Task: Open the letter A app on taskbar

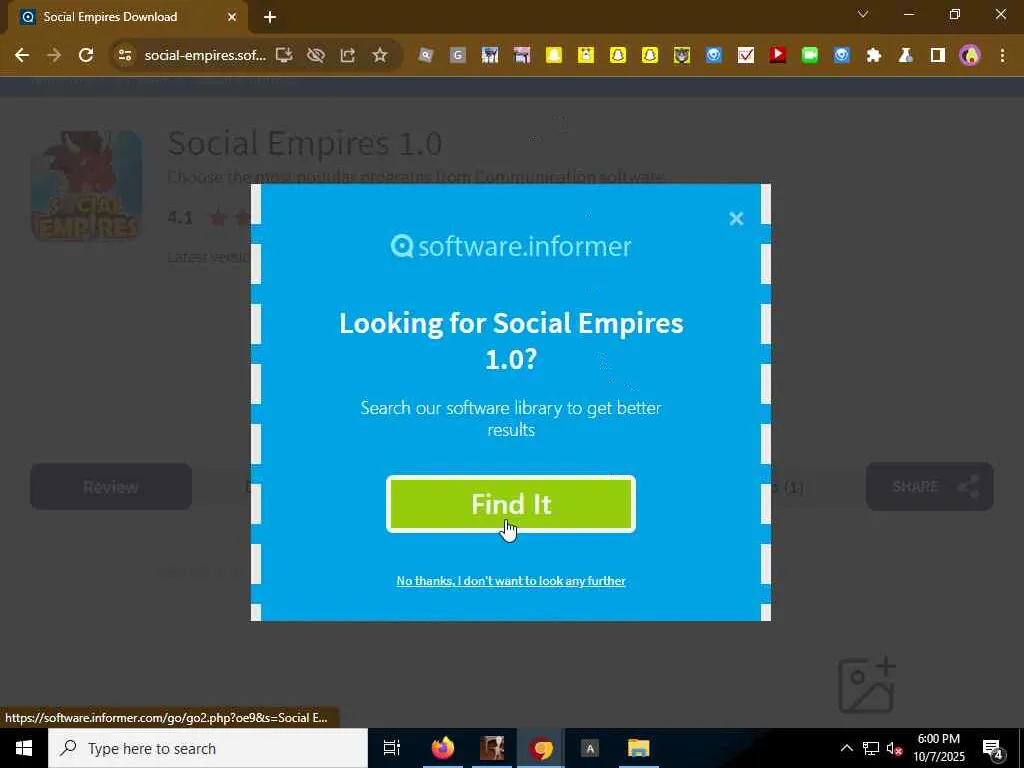Action: click(590, 748)
